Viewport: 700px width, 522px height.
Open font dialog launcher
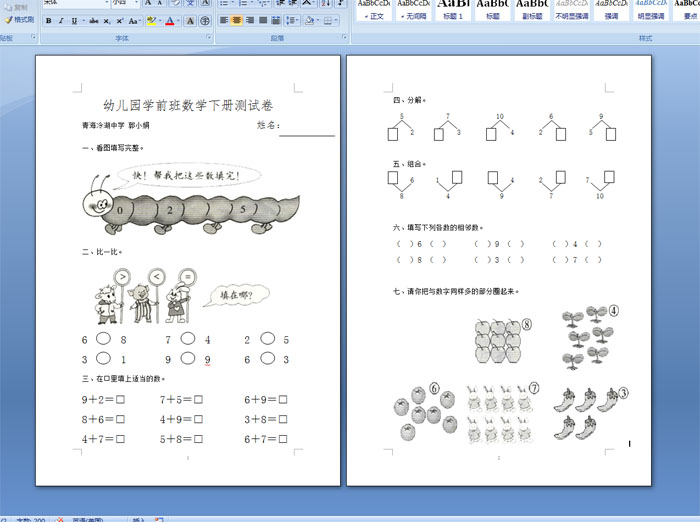209,38
